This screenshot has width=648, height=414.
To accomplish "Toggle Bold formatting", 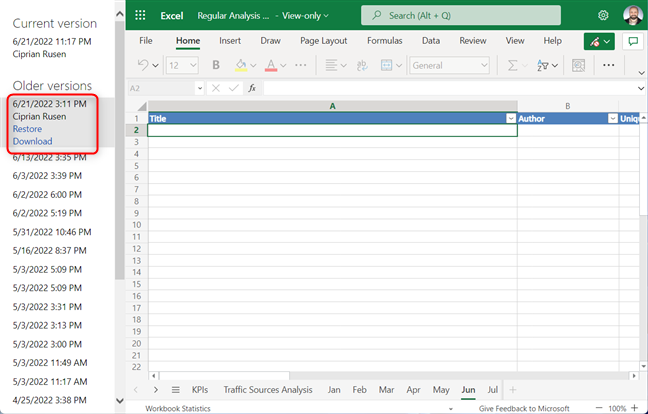I will (x=216, y=65).
